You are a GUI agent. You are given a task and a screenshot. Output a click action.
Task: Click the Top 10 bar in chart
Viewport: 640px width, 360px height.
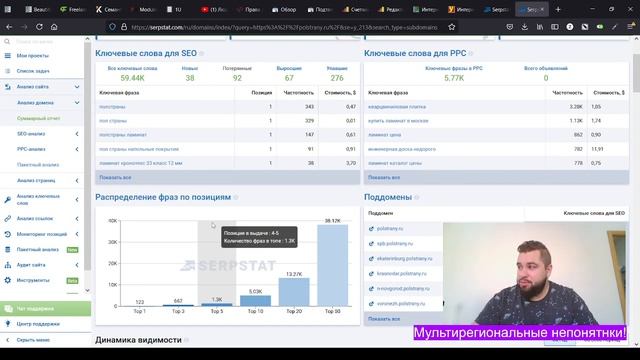point(256,301)
